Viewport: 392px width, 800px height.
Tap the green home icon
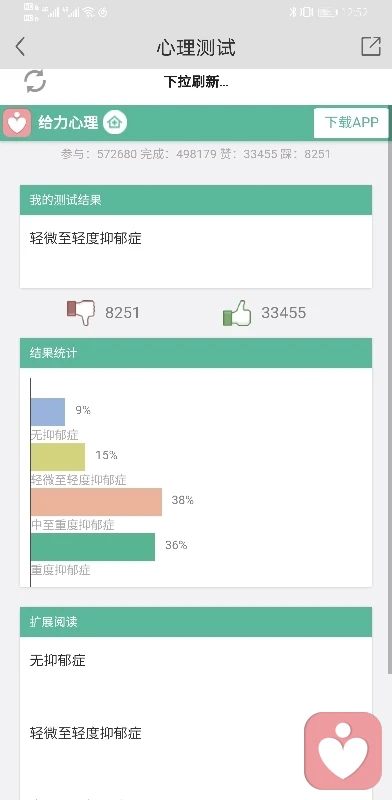tap(115, 123)
